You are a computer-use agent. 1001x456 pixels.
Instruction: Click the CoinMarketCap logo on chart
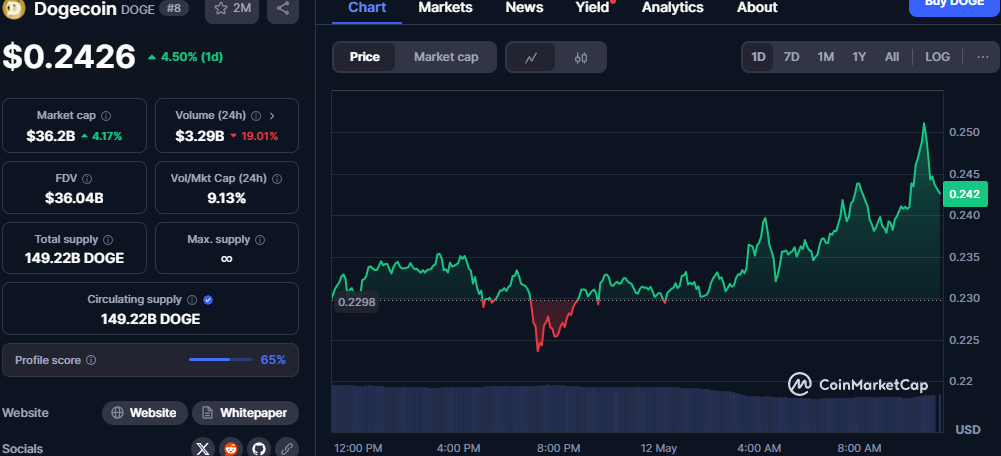[857, 384]
